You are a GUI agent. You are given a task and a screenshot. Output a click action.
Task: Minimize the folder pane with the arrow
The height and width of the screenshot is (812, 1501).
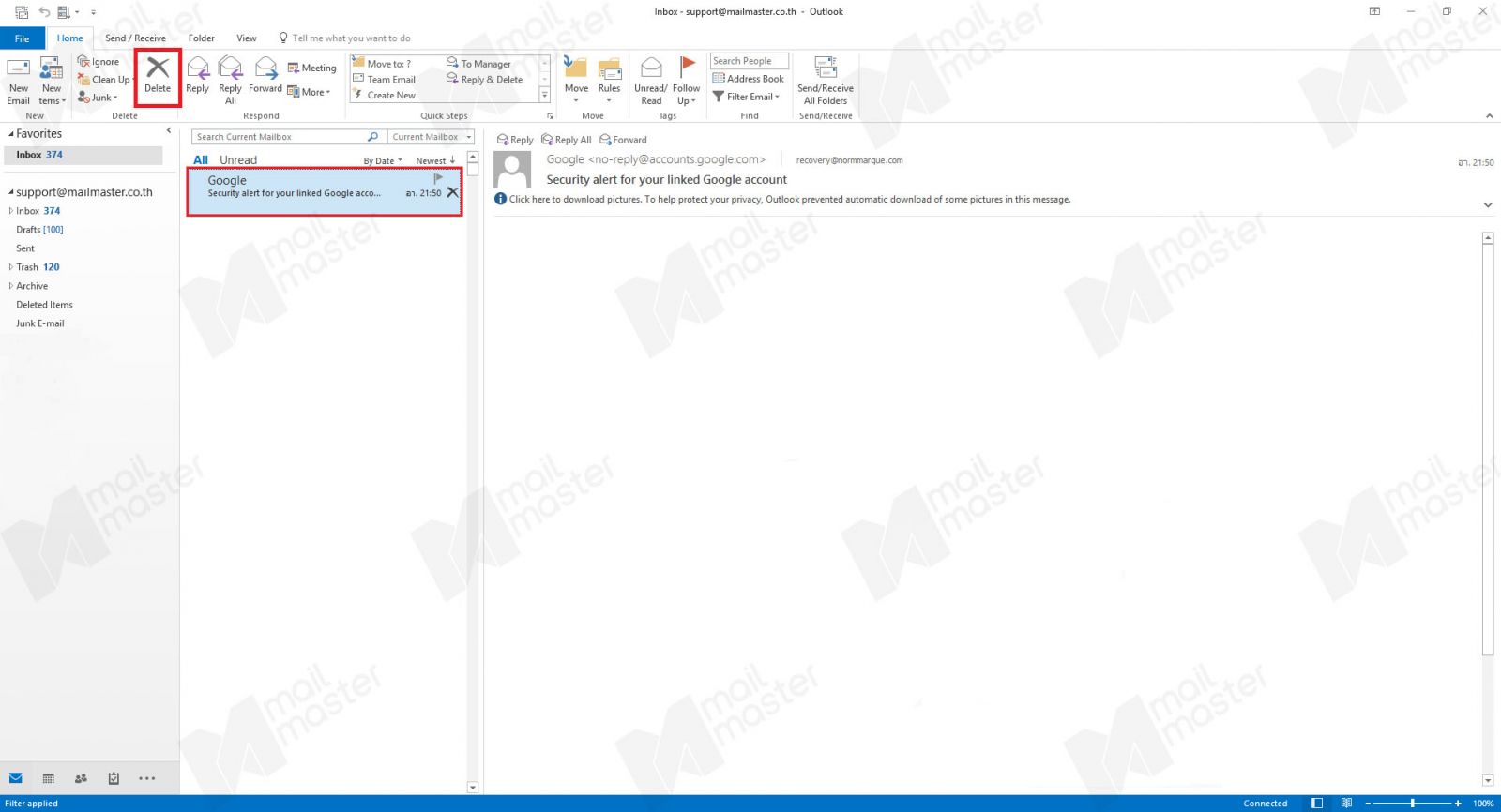coord(169,130)
